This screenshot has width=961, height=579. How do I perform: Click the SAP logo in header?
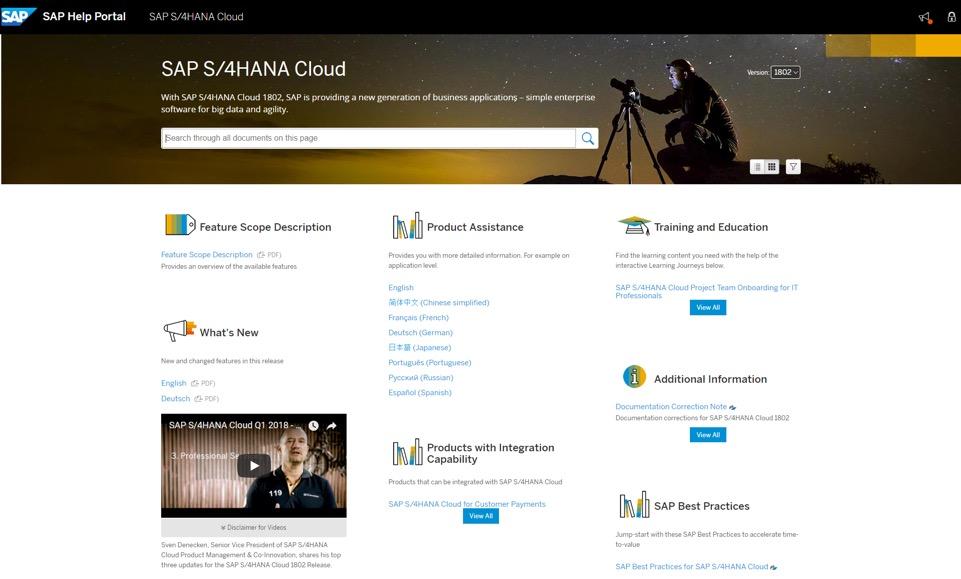pyautogui.click(x=18, y=17)
